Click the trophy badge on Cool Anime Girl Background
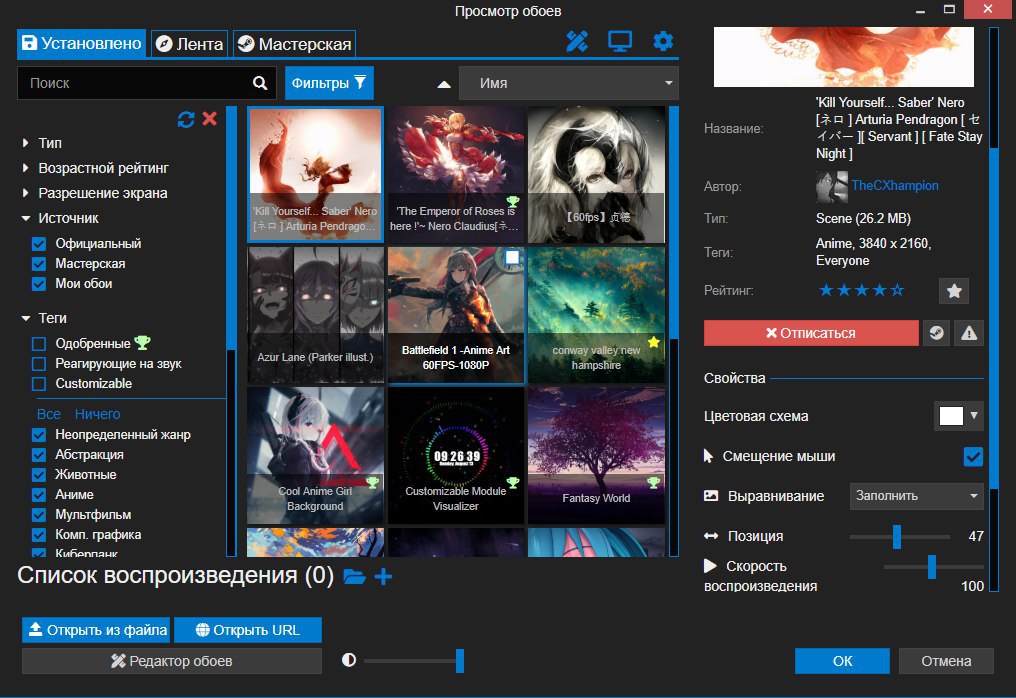 (373, 482)
